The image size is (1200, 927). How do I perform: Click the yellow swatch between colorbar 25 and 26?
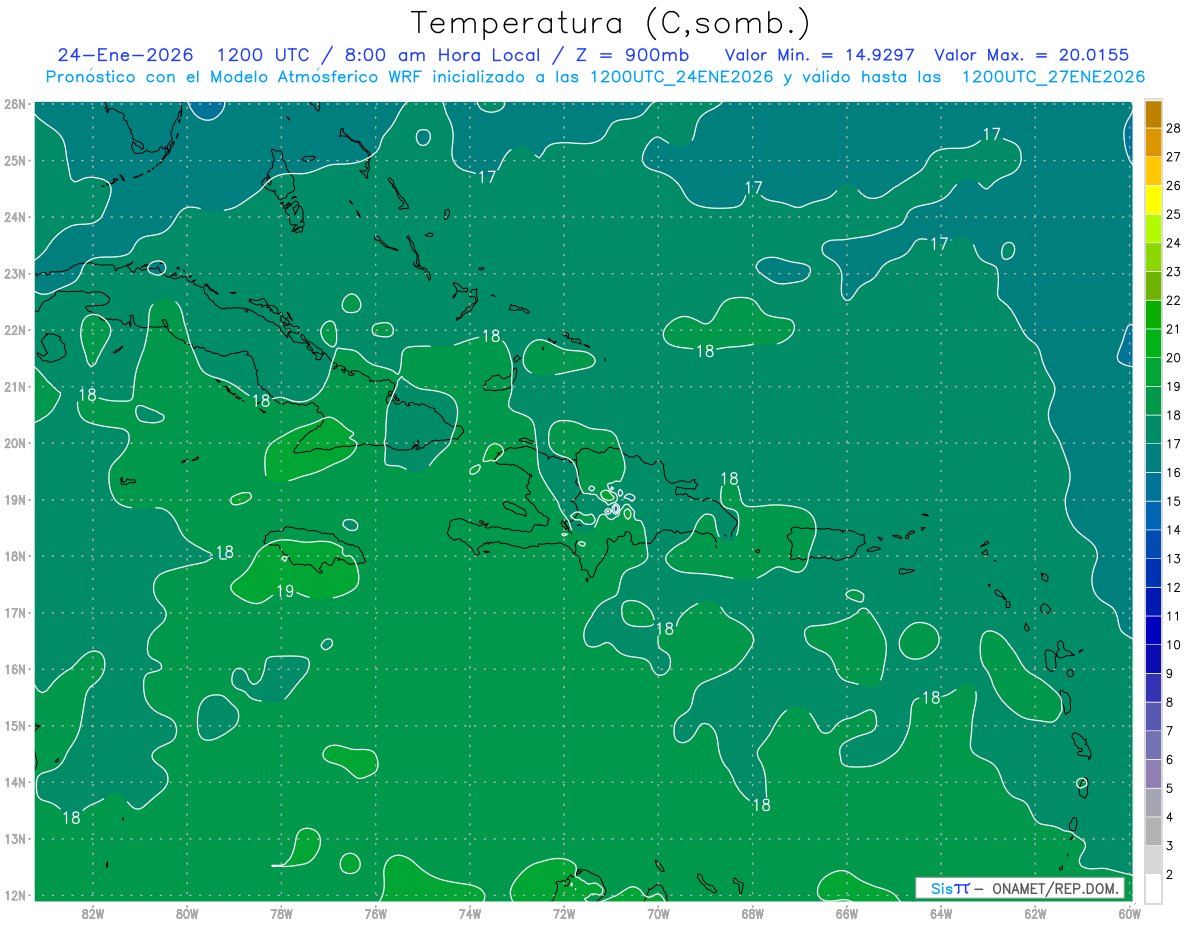pos(1153,200)
